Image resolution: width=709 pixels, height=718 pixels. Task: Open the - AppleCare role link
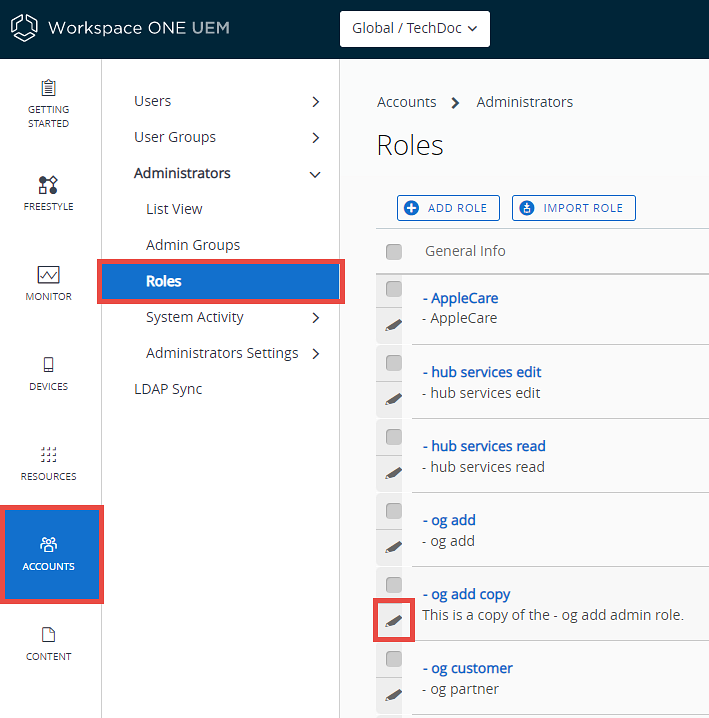pyautogui.click(x=460, y=298)
